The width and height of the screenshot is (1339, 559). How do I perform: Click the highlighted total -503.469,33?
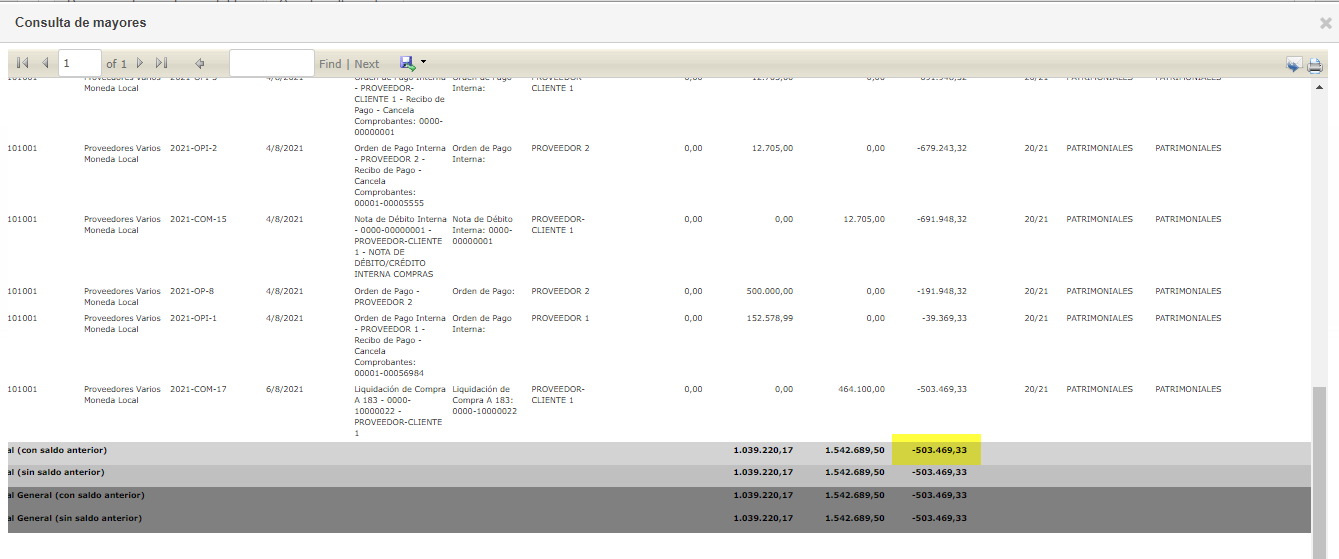[x=939, y=450]
